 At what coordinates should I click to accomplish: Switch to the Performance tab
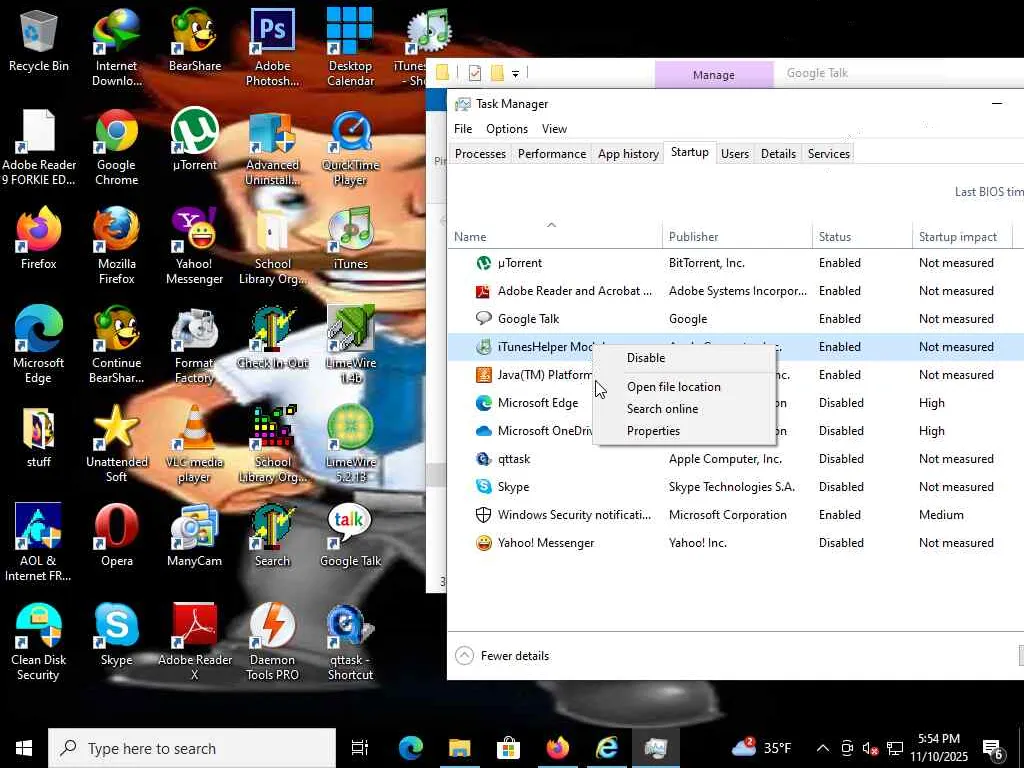(552, 153)
